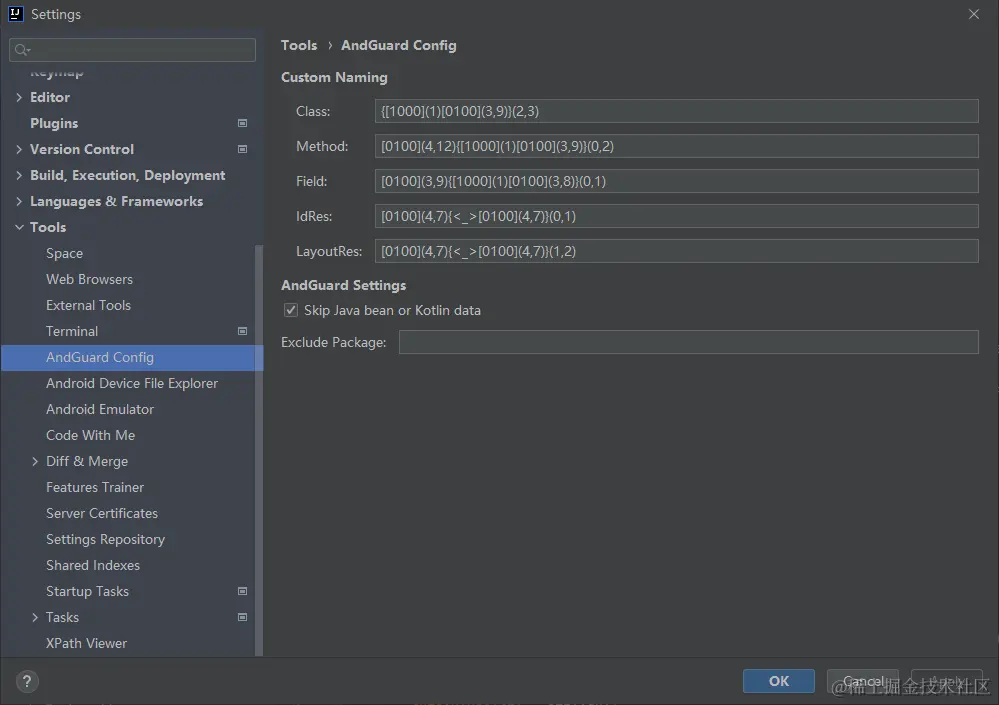999x705 pixels.
Task: Toggle Skip Java bean or Kotlin data
Action: coord(291,310)
